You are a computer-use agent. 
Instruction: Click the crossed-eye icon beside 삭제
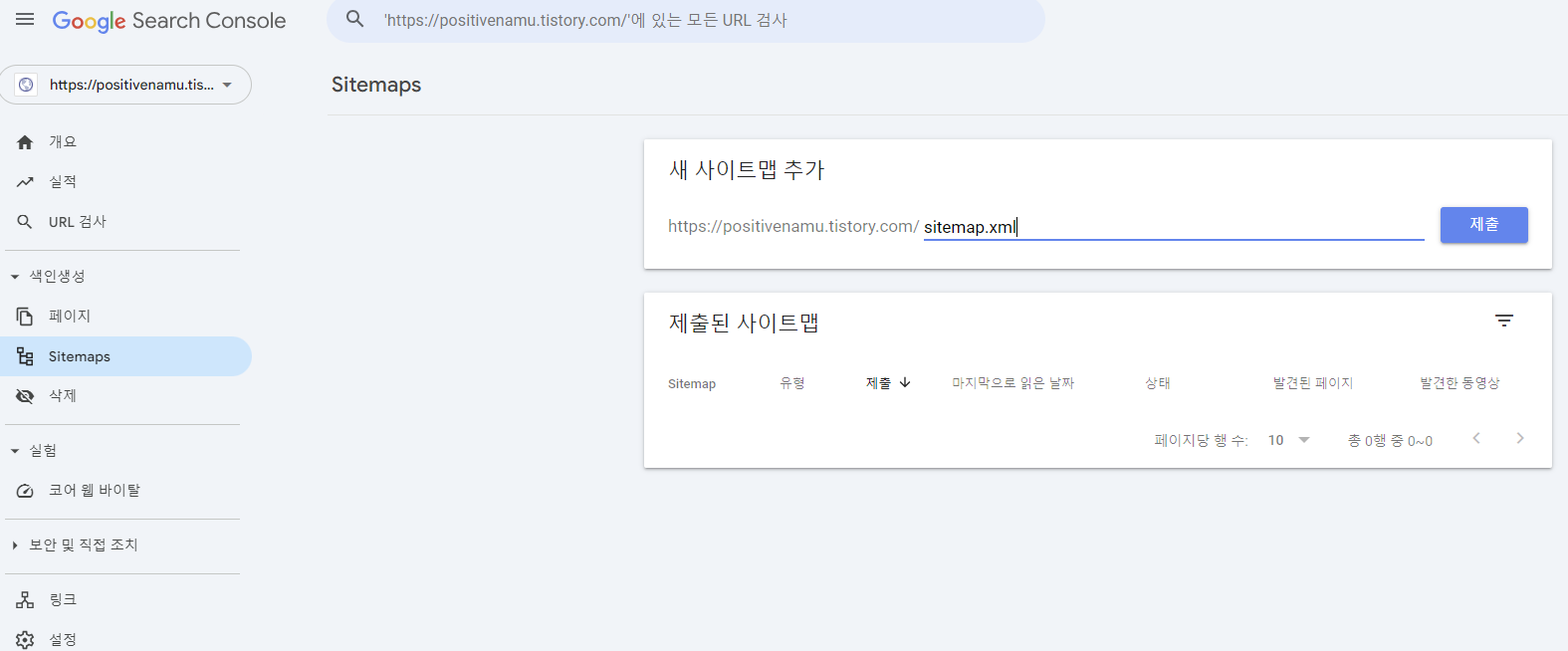point(25,396)
